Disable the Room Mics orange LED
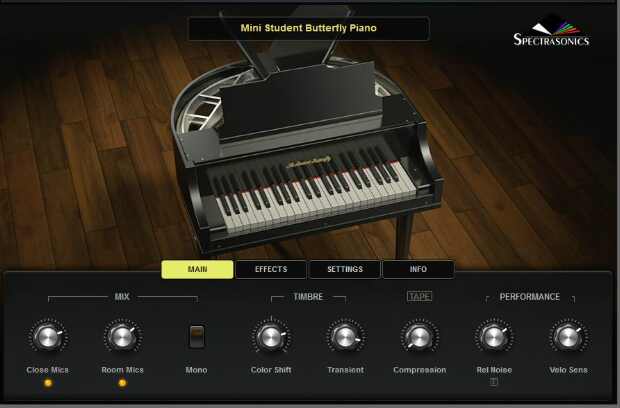 [122, 383]
